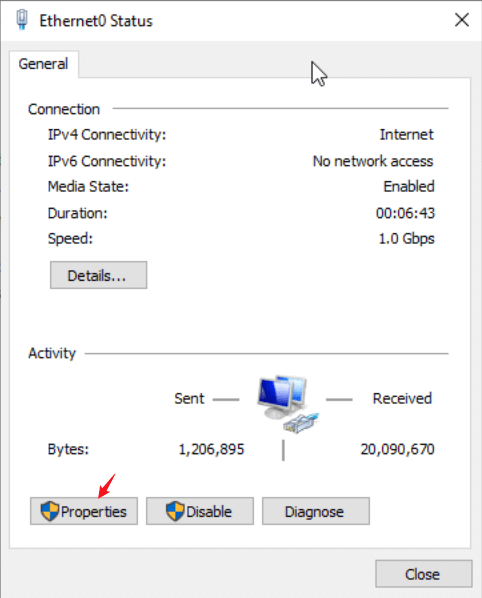Screen dimensions: 482x598
Task: Select the General tab
Action: [x=43, y=64]
